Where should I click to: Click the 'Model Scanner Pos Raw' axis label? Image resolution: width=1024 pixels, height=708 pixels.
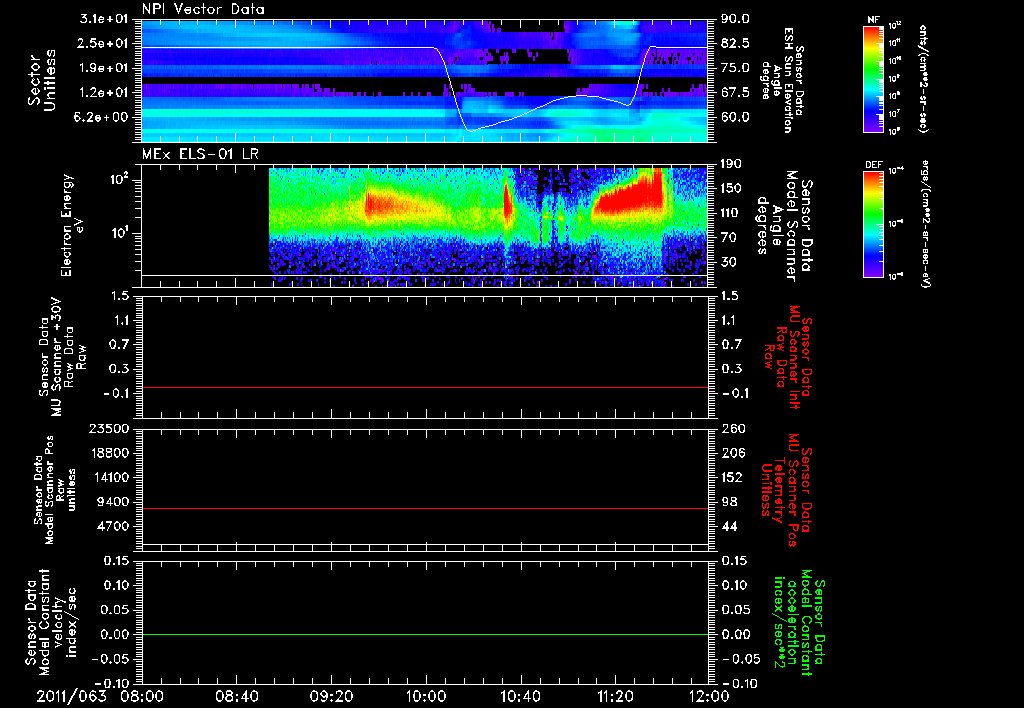pos(54,490)
